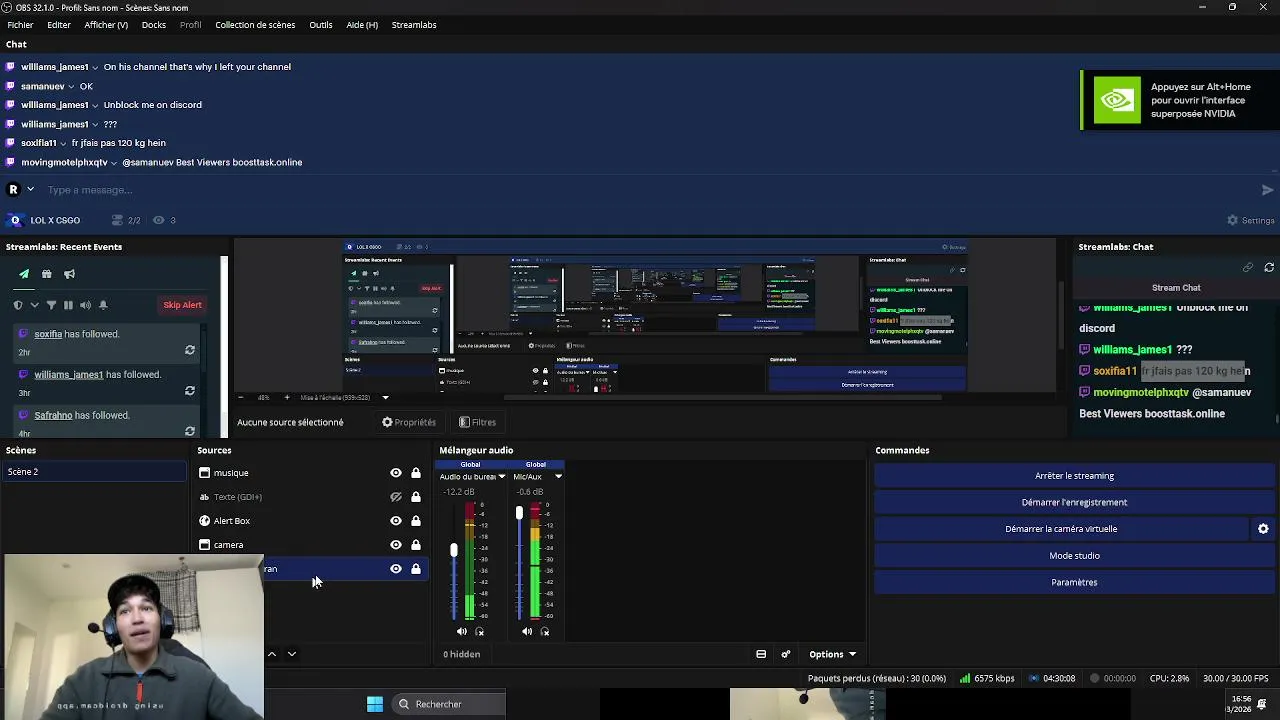This screenshot has height=720, width=1280.
Task: Expand the preview scaling dropdown
Action: [385, 398]
